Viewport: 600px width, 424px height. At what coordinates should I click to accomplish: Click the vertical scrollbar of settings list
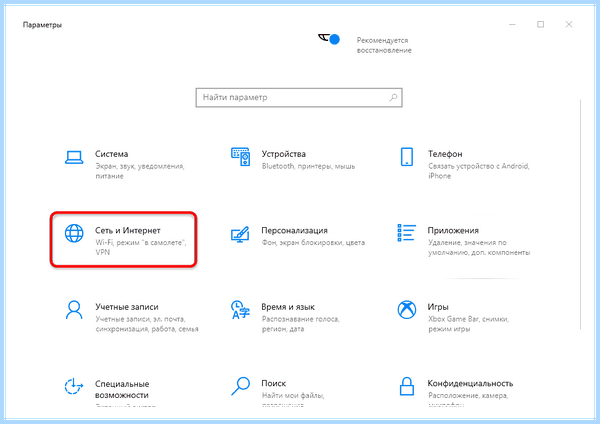pyautogui.click(x=580, y=214)
